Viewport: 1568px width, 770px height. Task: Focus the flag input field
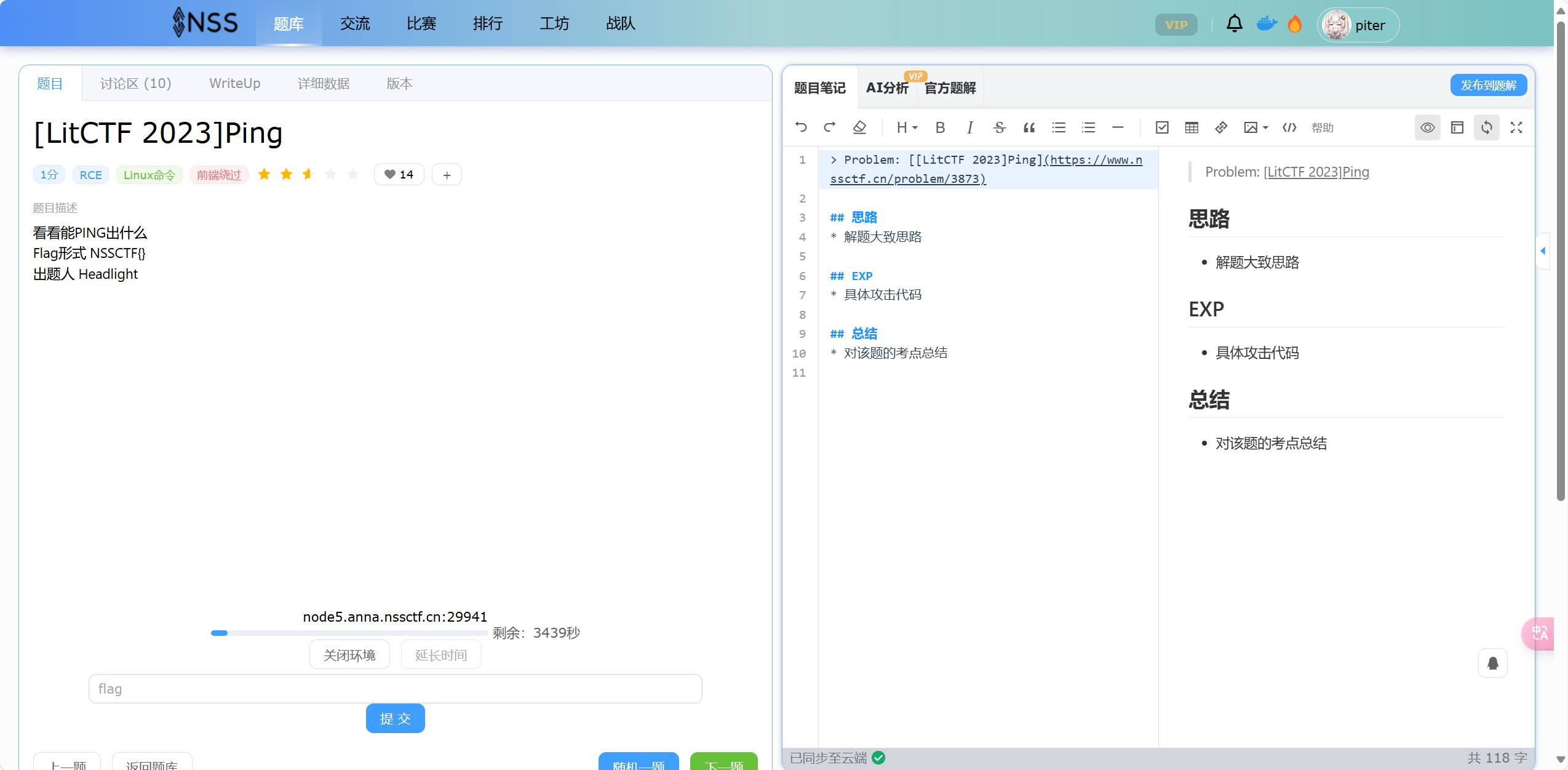[395, 689]
